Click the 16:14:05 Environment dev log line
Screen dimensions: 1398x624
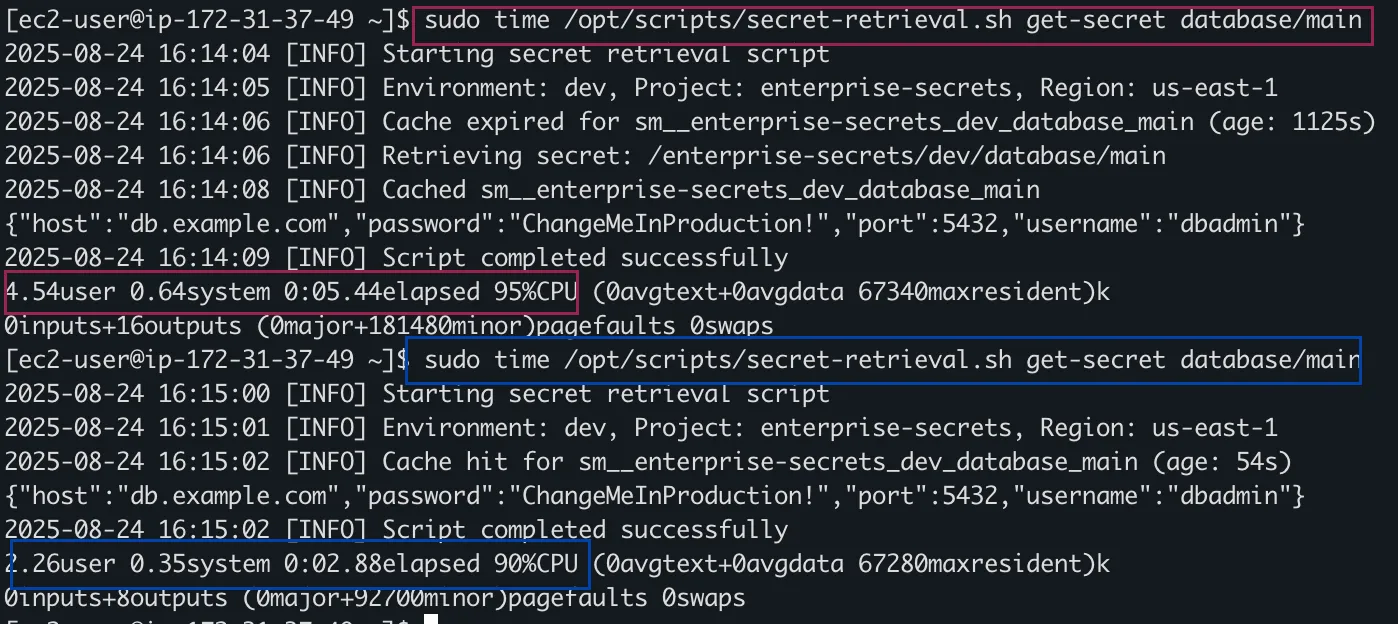tap(641, 88)
